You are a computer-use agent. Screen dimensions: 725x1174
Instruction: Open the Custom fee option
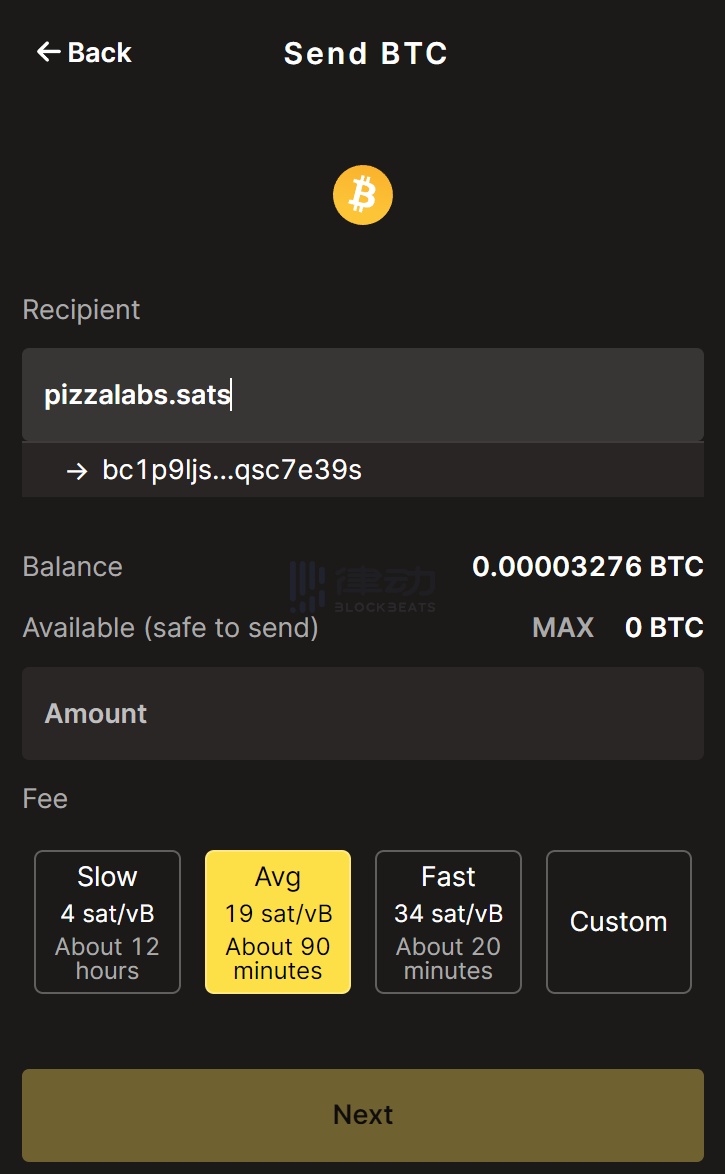618,921
